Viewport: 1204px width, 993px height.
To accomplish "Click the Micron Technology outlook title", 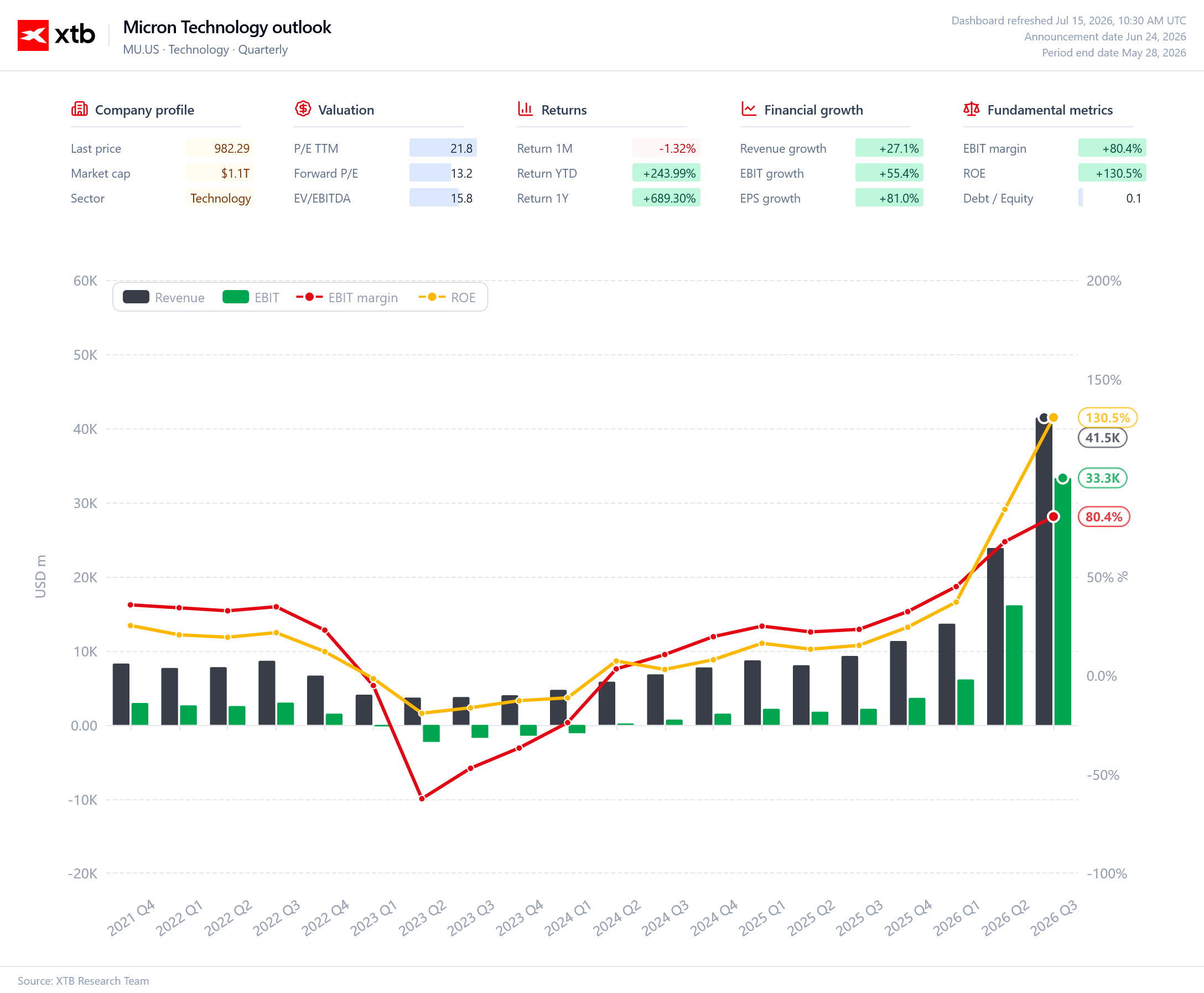I will click(227, 27).
